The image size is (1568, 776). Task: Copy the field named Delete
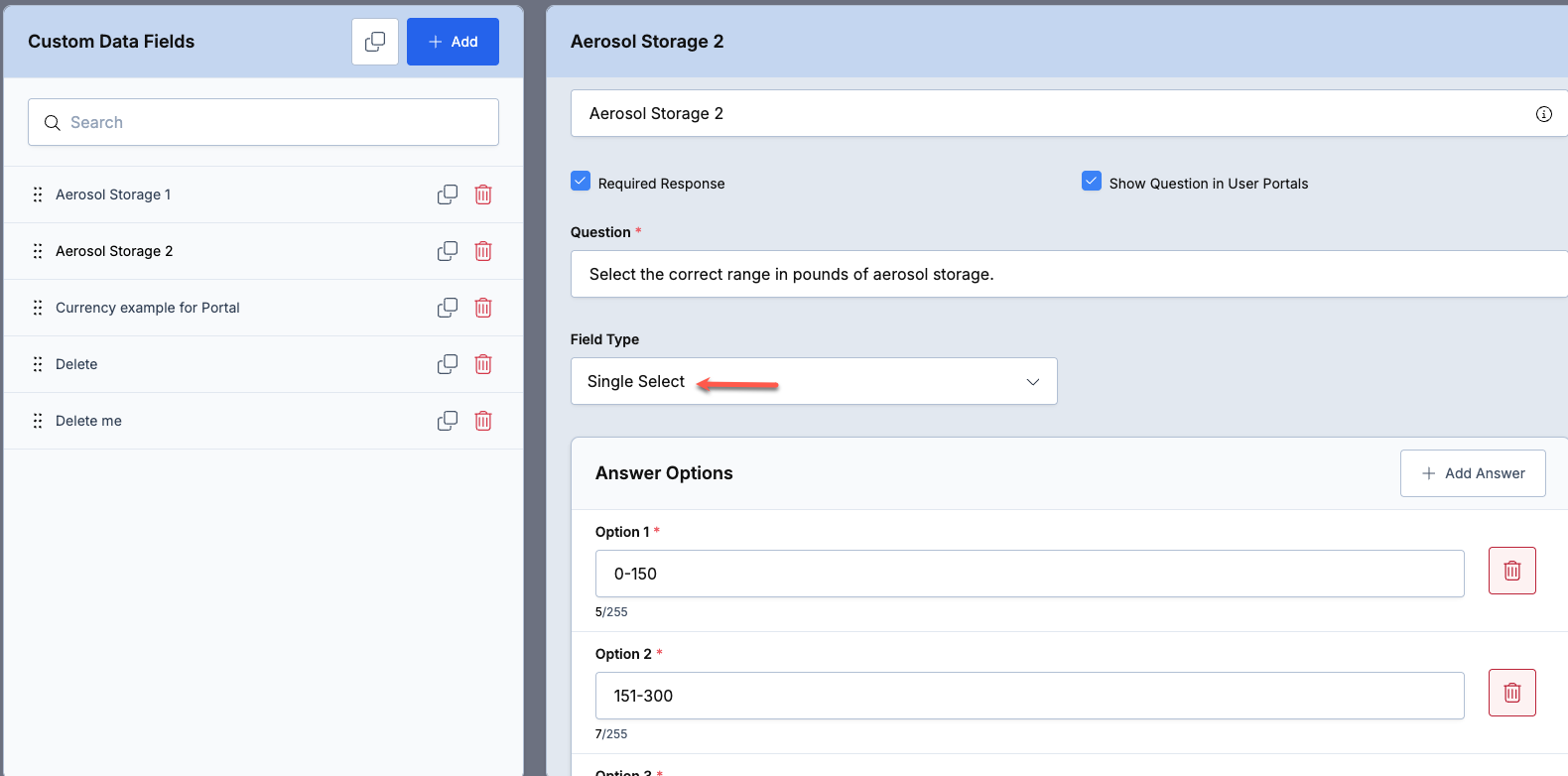tap(448, 364)
